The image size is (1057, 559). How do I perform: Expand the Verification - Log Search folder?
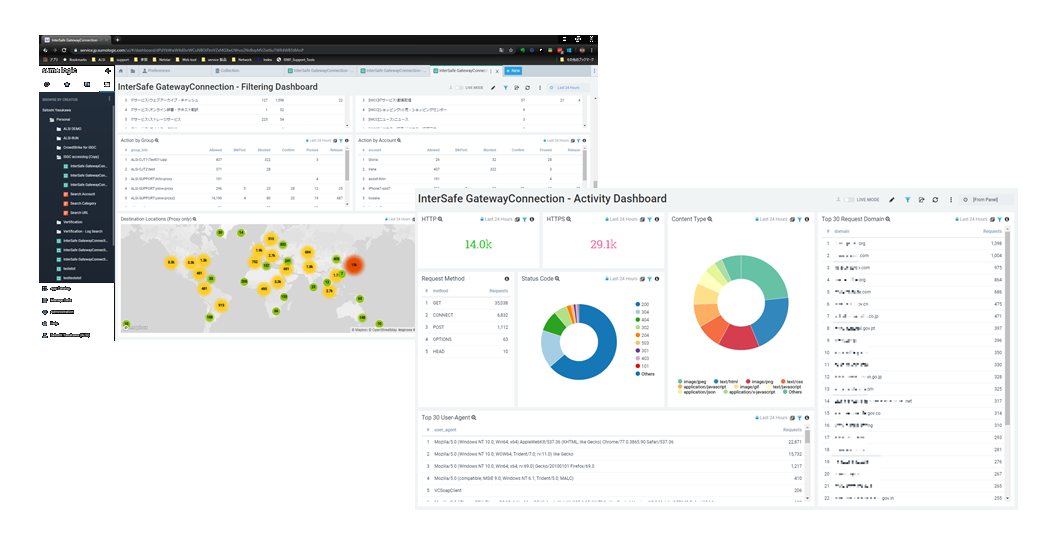click(80, 231)
